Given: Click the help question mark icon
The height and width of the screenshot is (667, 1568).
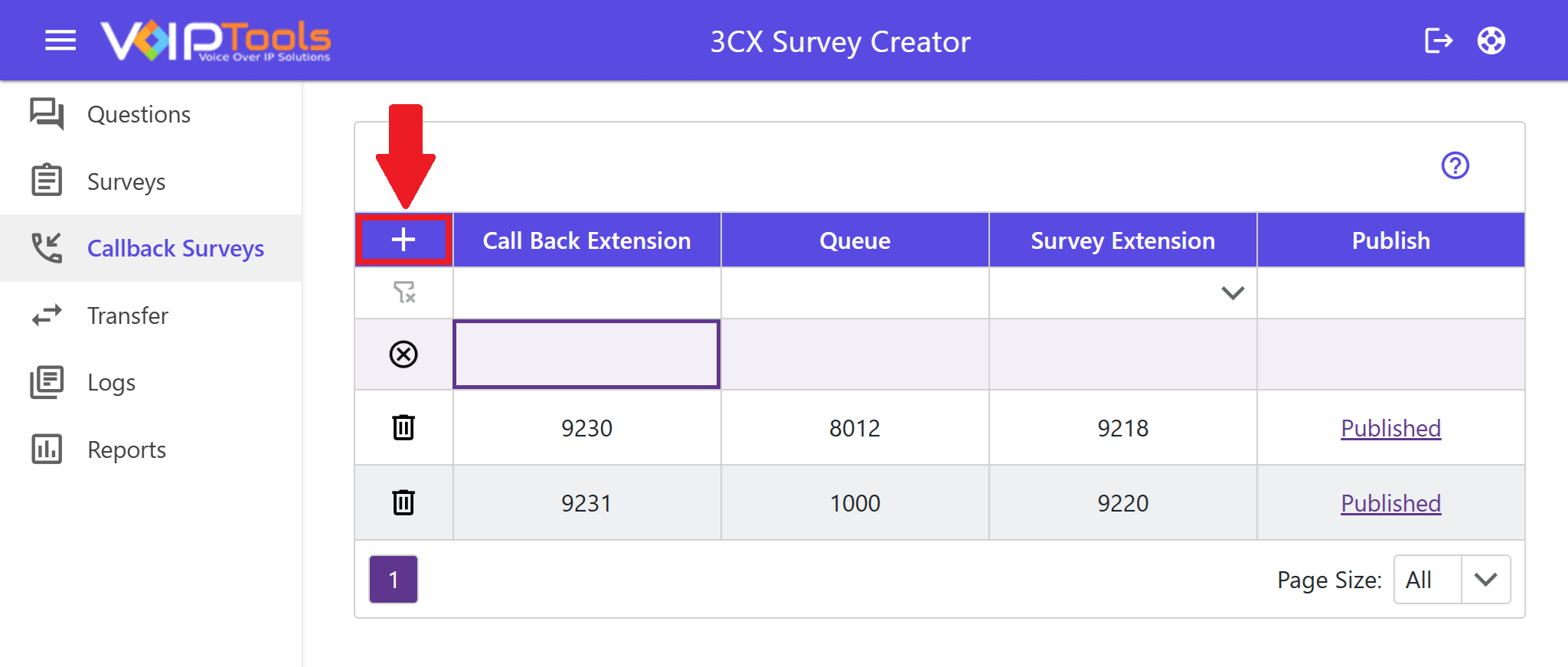Looking at the screenshot, I should click(1455, 165).
